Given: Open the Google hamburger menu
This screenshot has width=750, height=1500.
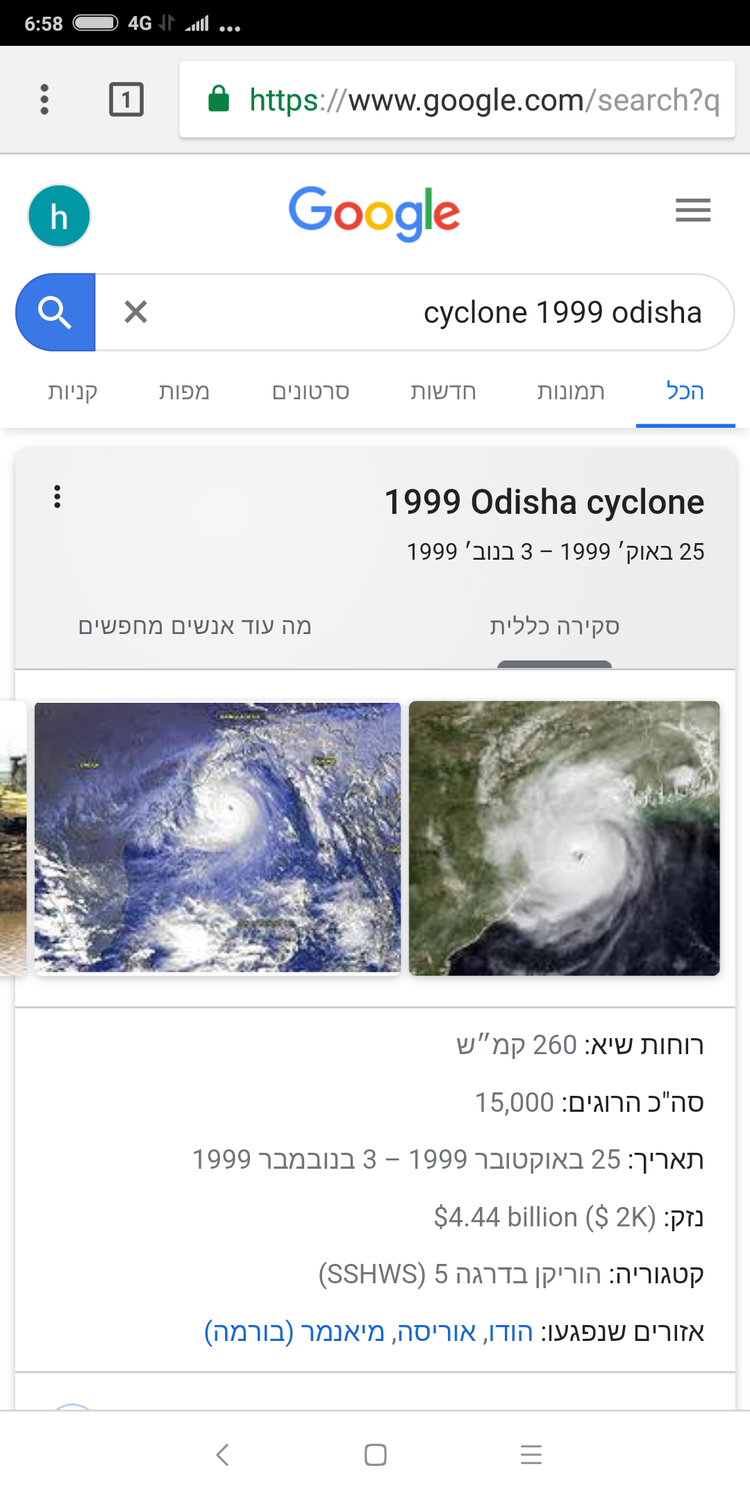Looking at the screenshot, I should pyautogui.click(x=692, y=211).
